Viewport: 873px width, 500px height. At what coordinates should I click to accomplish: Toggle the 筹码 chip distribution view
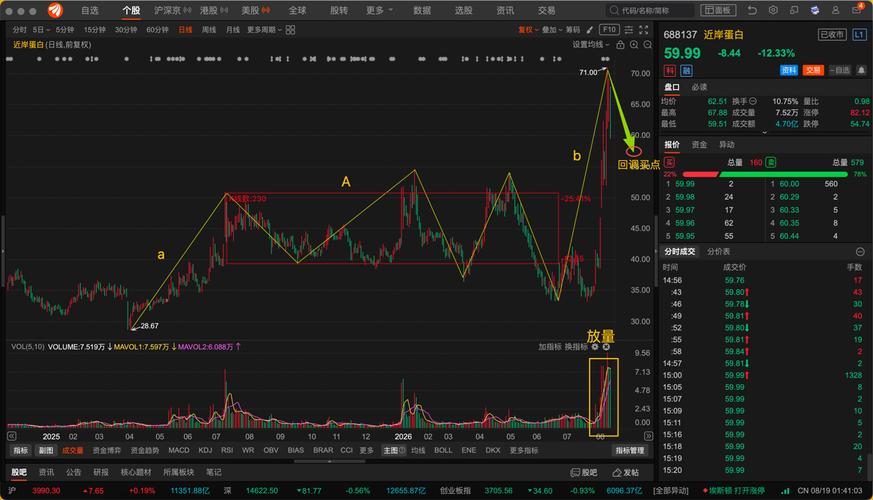click(573, 30)
